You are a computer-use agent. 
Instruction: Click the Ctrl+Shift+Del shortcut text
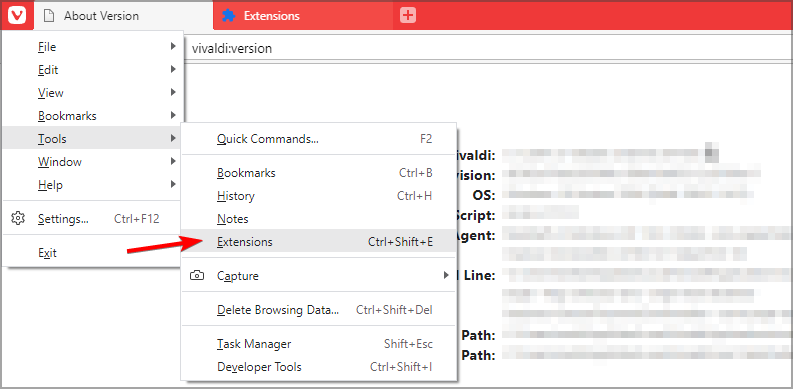point(394,310)
